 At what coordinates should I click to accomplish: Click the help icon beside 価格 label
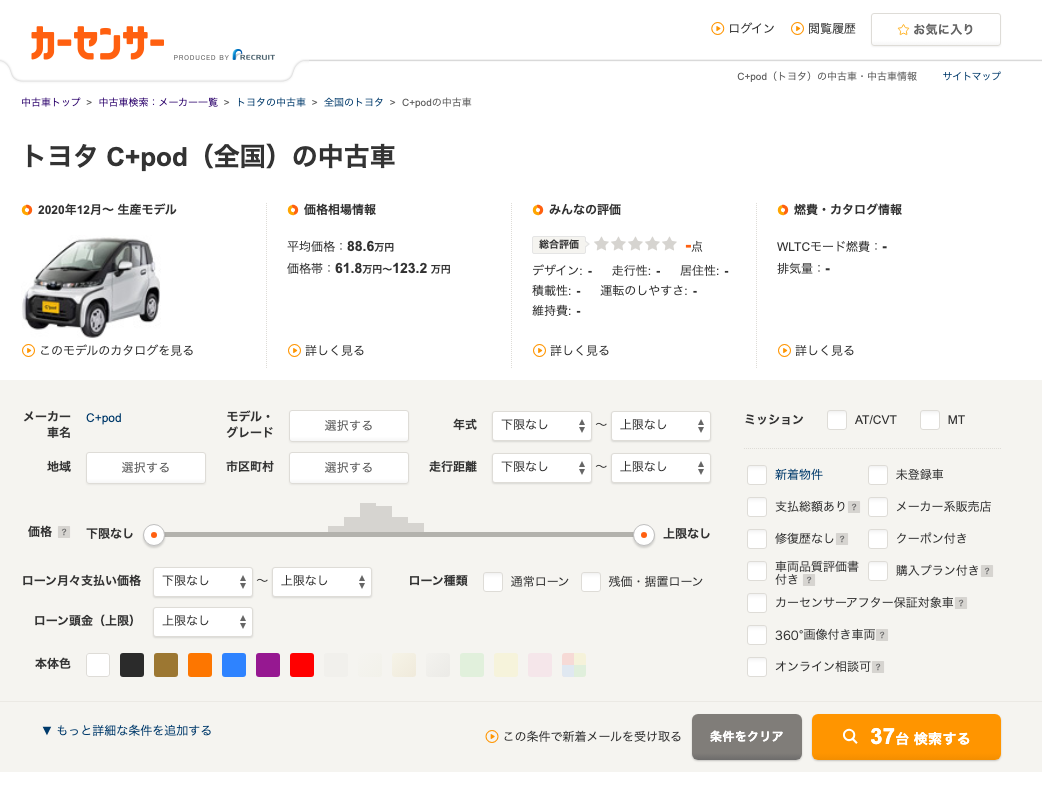coord(64,532)
